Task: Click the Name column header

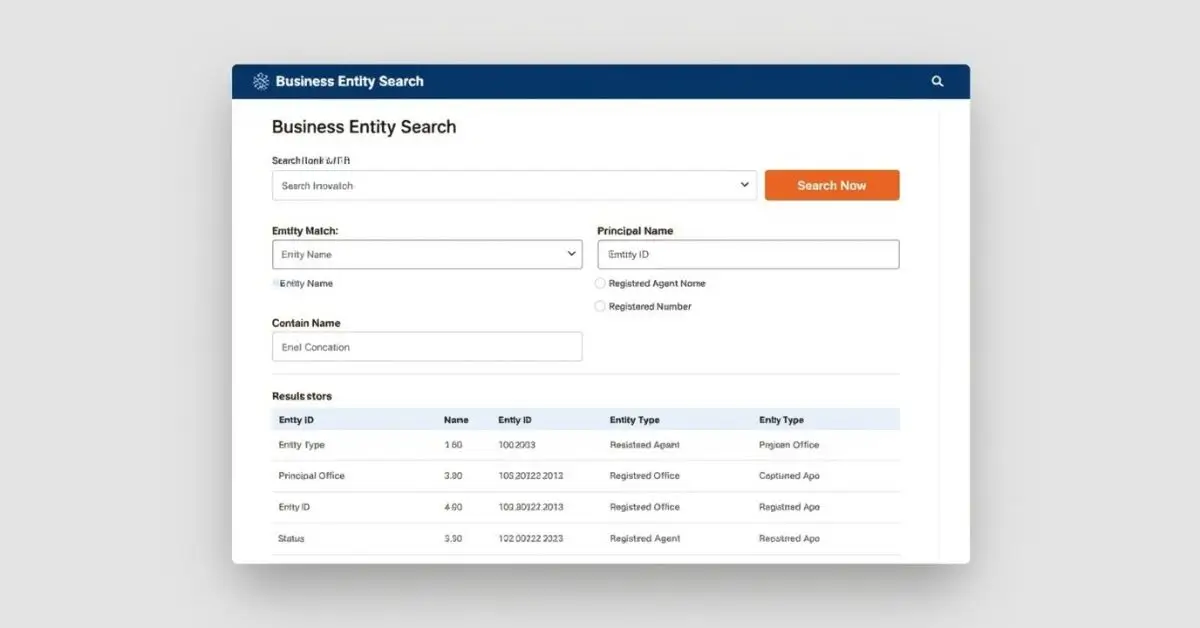Action: coord(456,420)
